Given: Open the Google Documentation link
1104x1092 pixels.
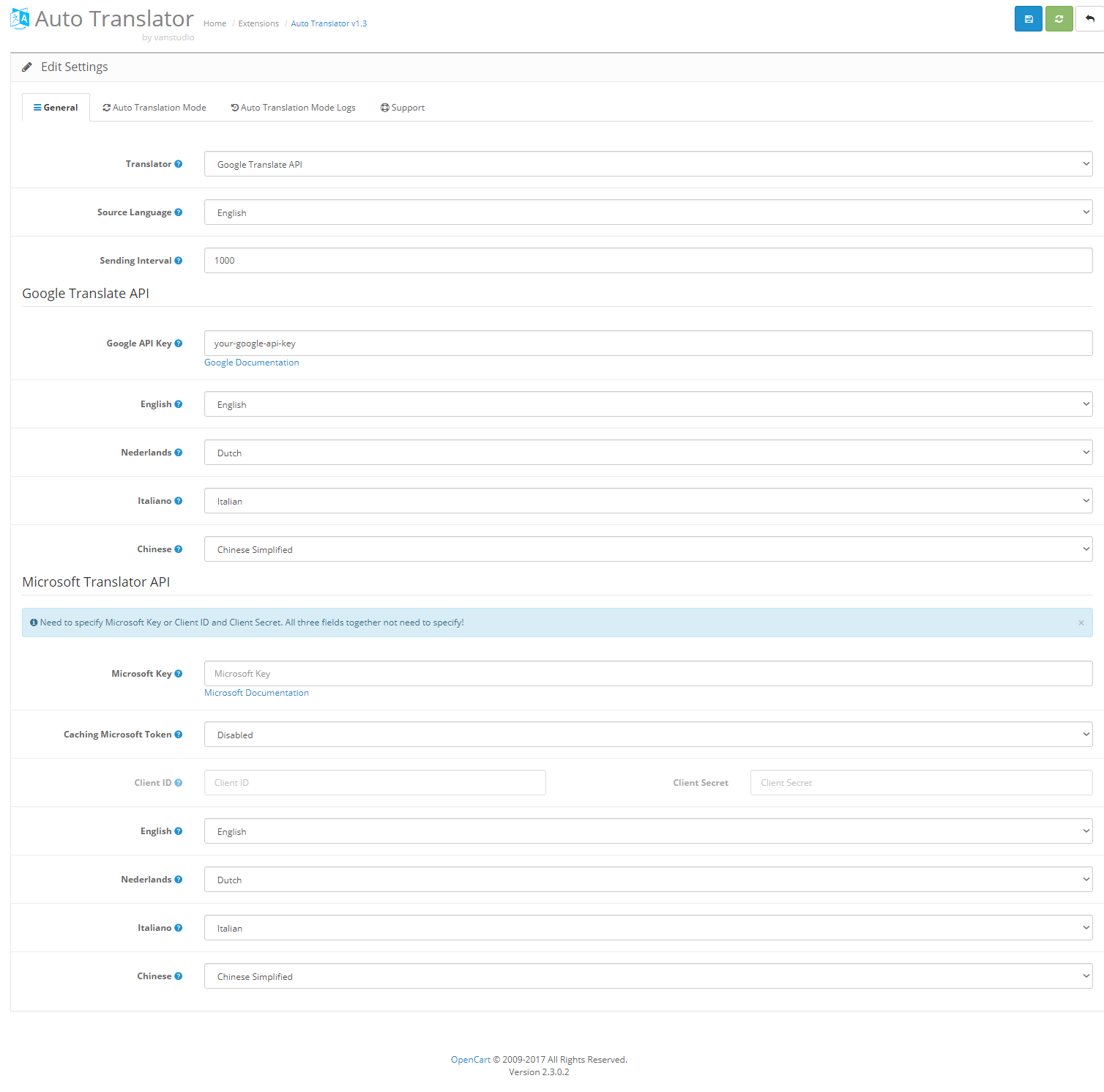Looking at the screenshot, I should (251, 363).
